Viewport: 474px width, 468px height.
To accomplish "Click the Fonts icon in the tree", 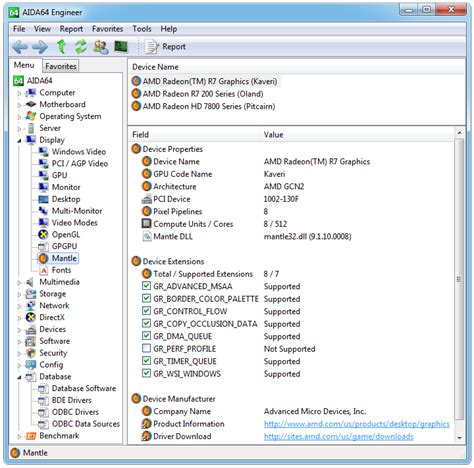I will (43, 270).
